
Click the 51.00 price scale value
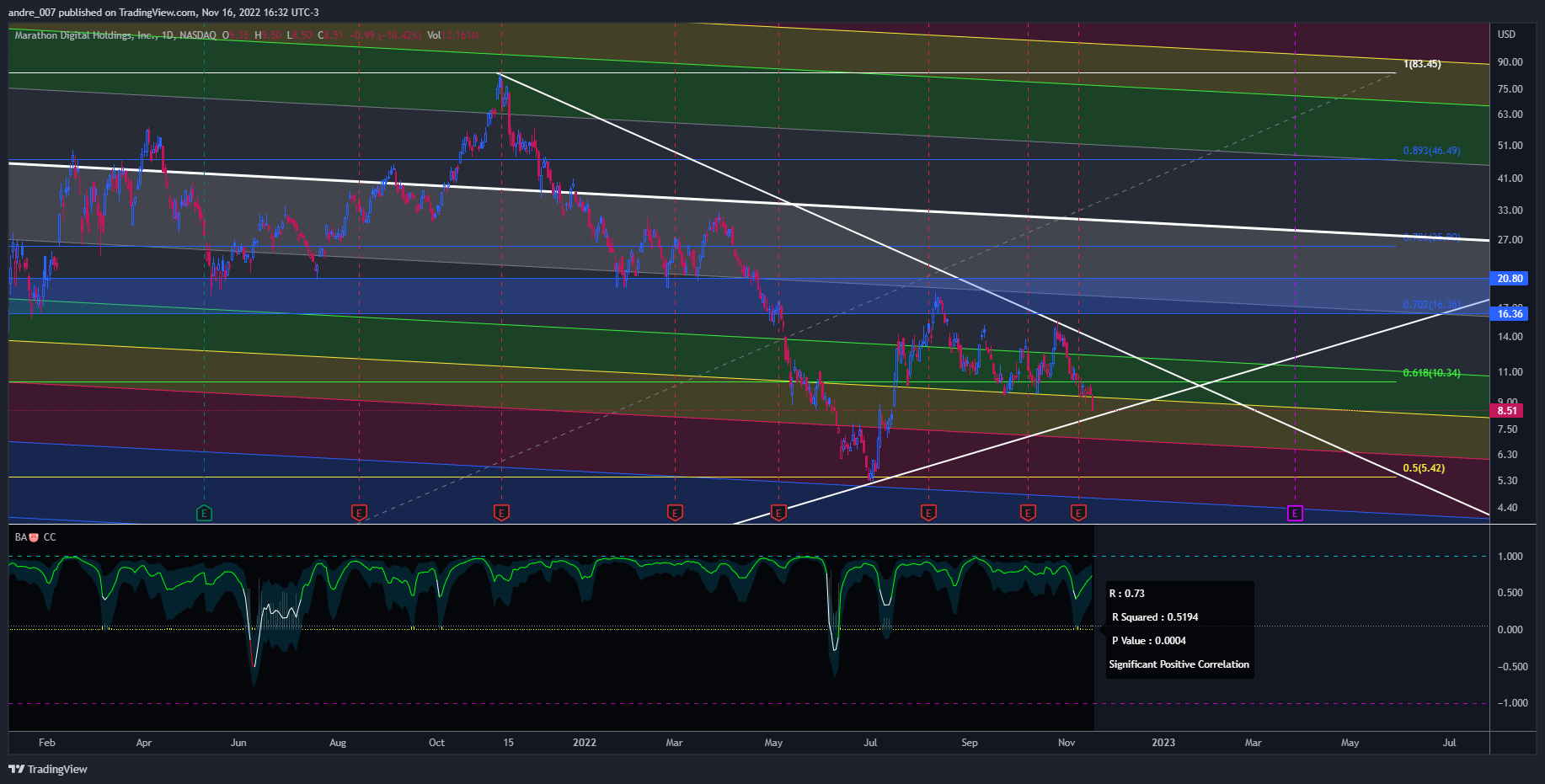(1510, 146)
